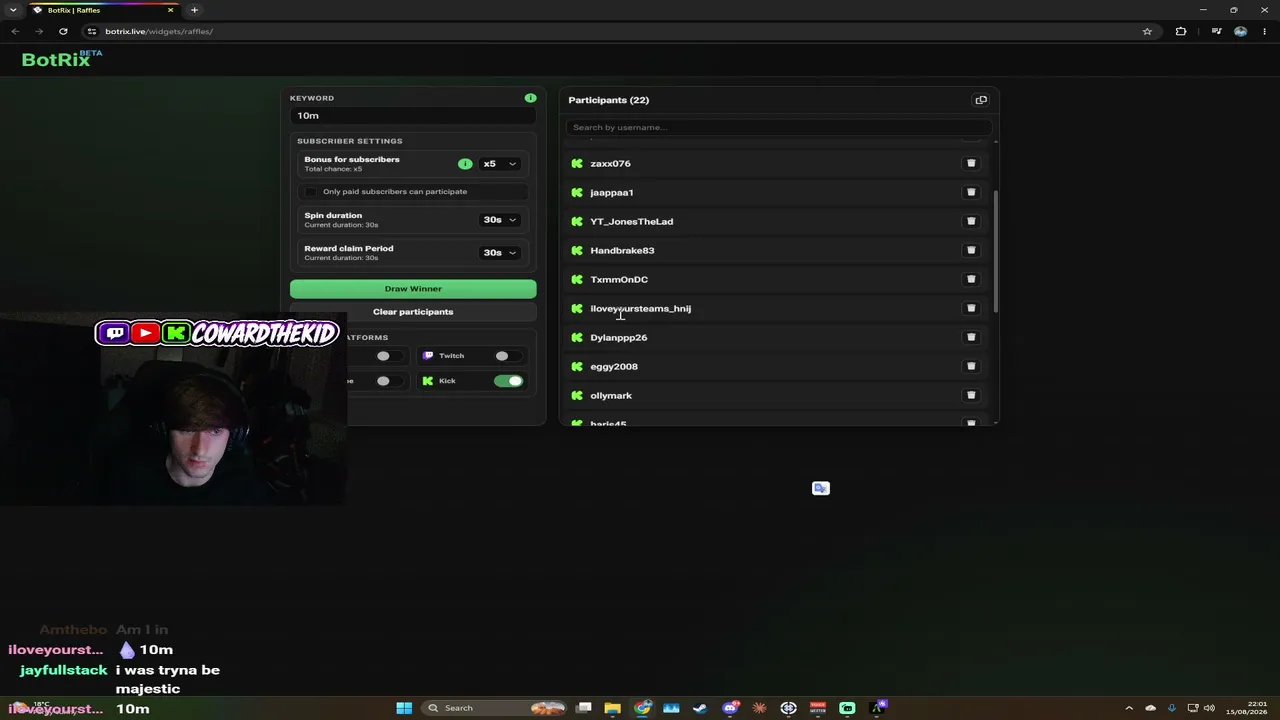Select participant name Dylanppp26
The image size is (1280, 720).
619,337
